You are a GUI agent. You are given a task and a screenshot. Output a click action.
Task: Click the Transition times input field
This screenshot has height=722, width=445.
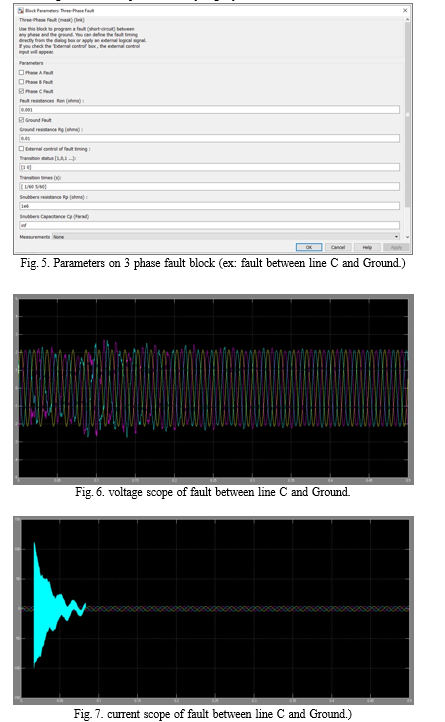(209, 186)
